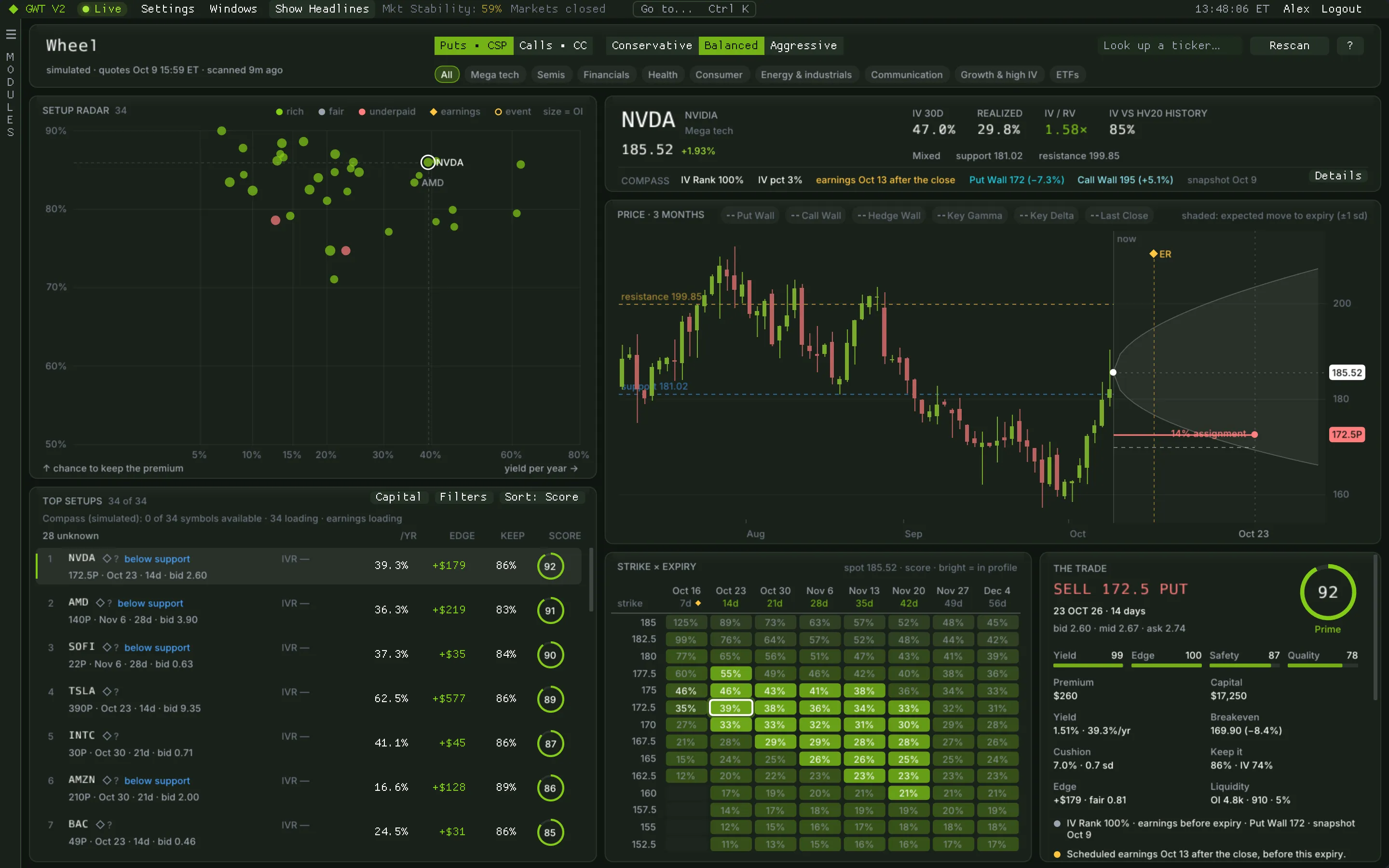Toggle the Hedge Wall chart overlay
Viewport: 1389px width, 868px height.
(888, 216)
